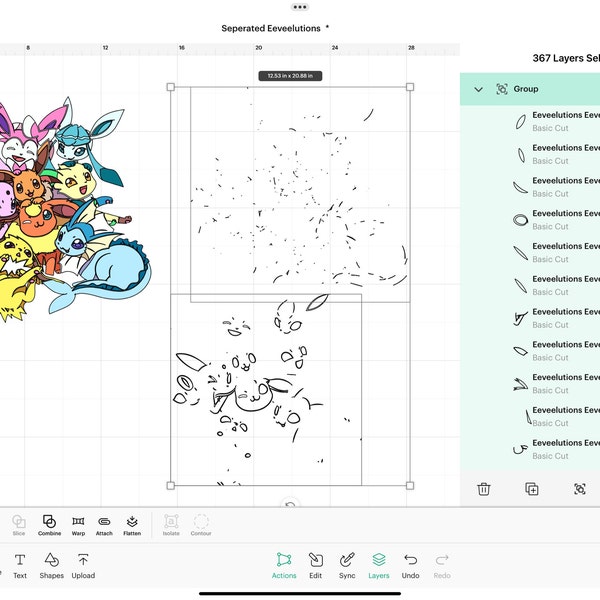Image resolution: width=600 pixels, height=600 pixels.
Task: Click the top-left selection handle
Action: (x=171, y=87)
